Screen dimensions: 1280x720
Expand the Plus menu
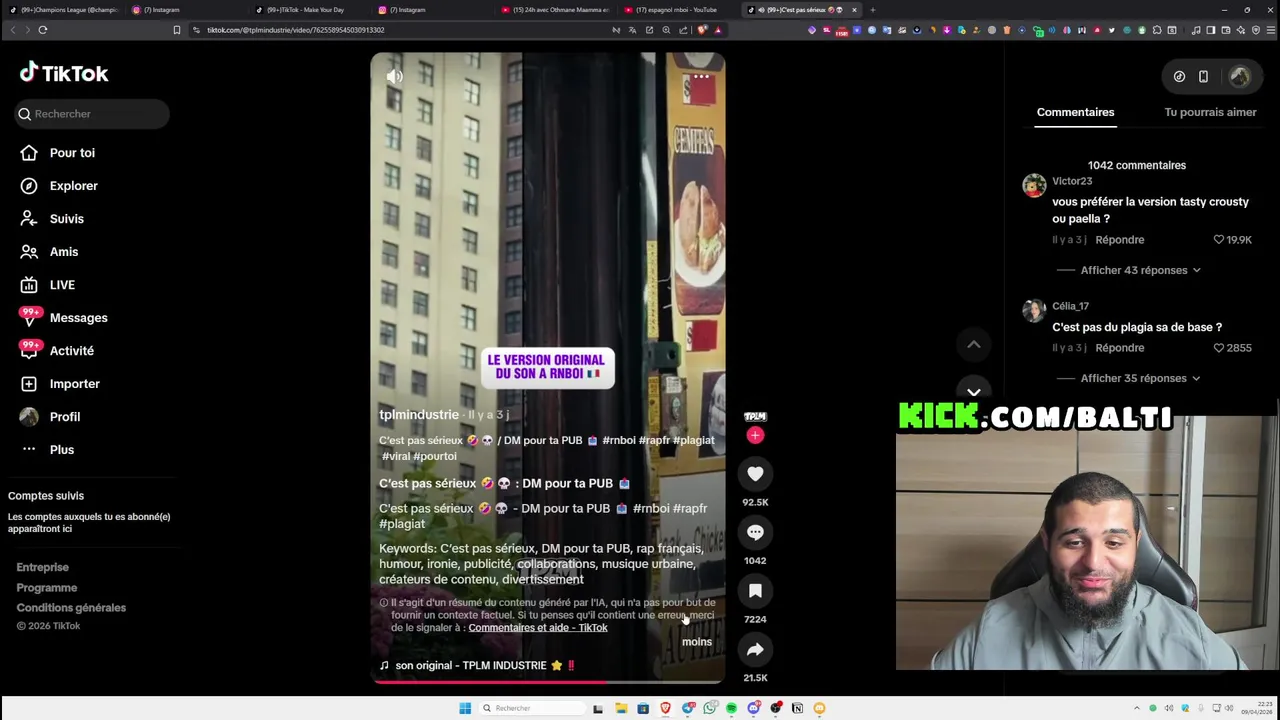pyautogui.click(x=48, y=450)
